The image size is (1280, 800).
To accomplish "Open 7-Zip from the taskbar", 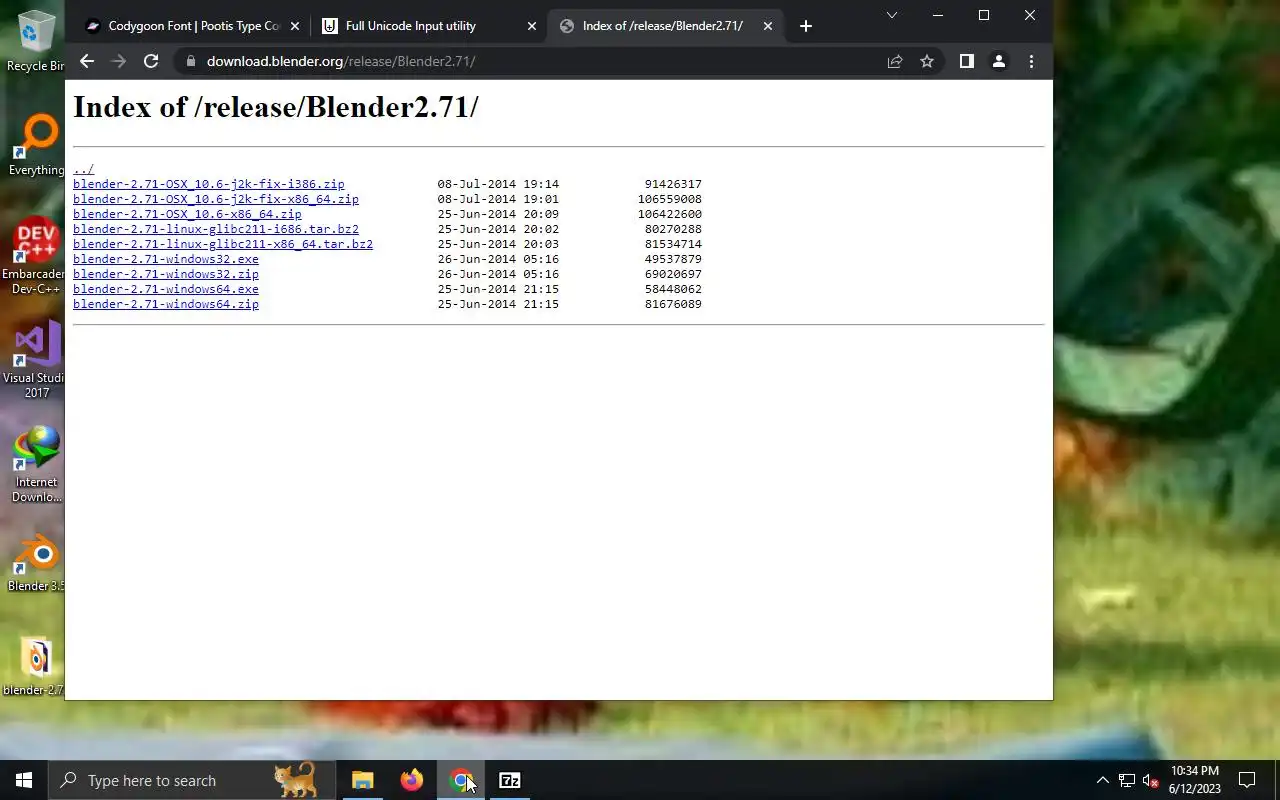I will pos(510,780).
